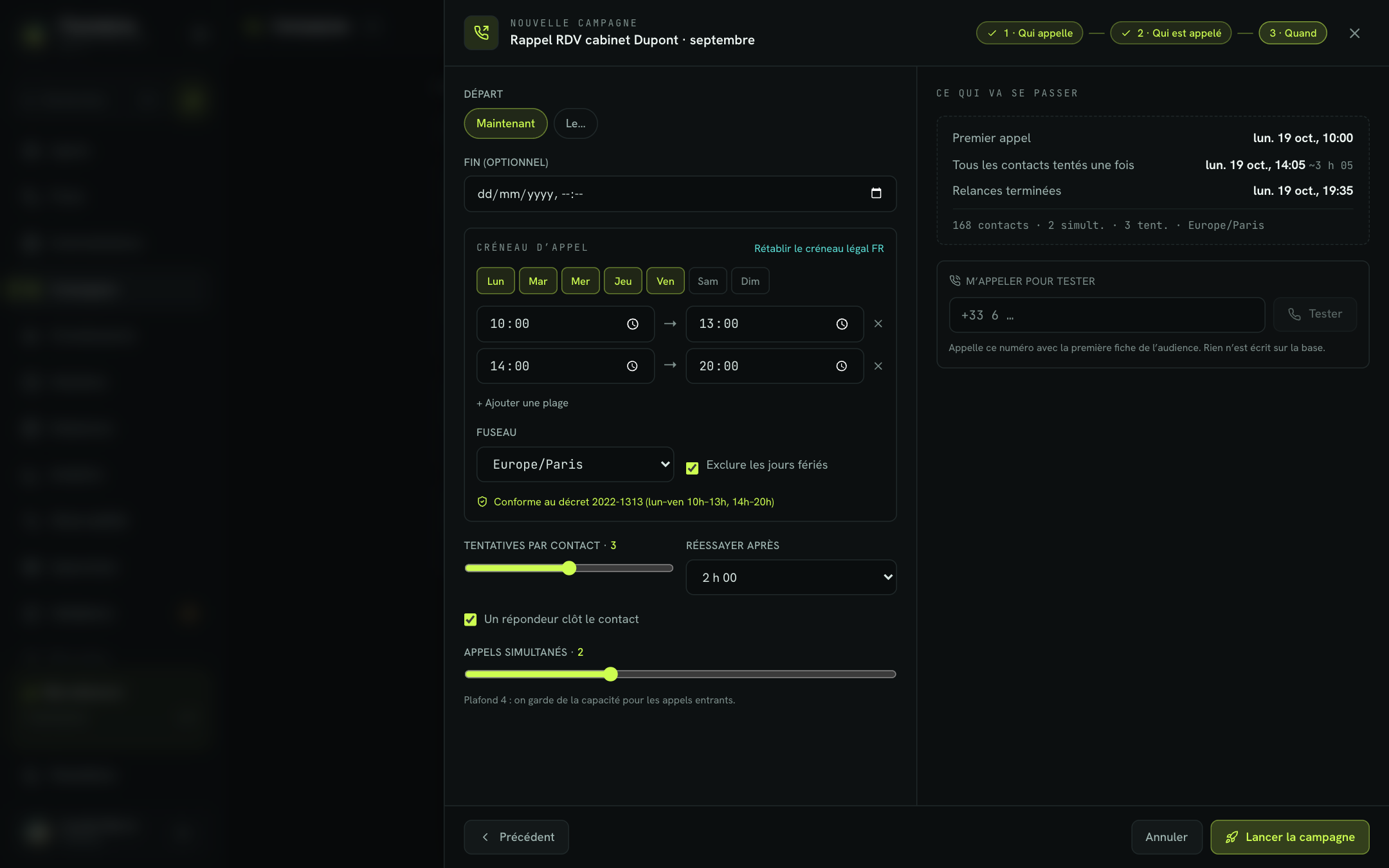This screenshot has width=1389, height=868.
Task: Close the new campaign panel
Action: click(x=1354, y=33)
